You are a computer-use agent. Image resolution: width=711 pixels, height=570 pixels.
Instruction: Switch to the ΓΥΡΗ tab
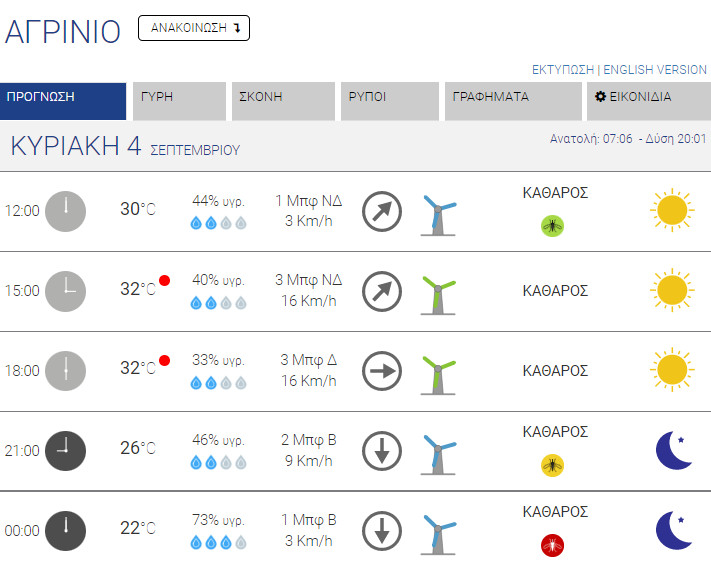coord(179,101)
